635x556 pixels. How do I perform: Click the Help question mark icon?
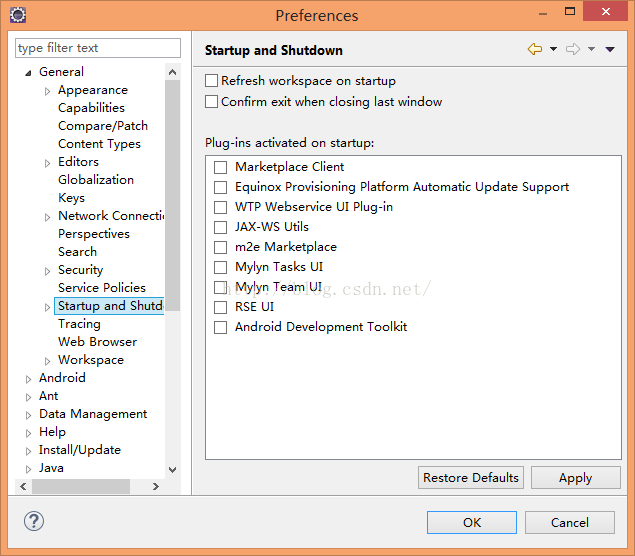coord(34,521)
